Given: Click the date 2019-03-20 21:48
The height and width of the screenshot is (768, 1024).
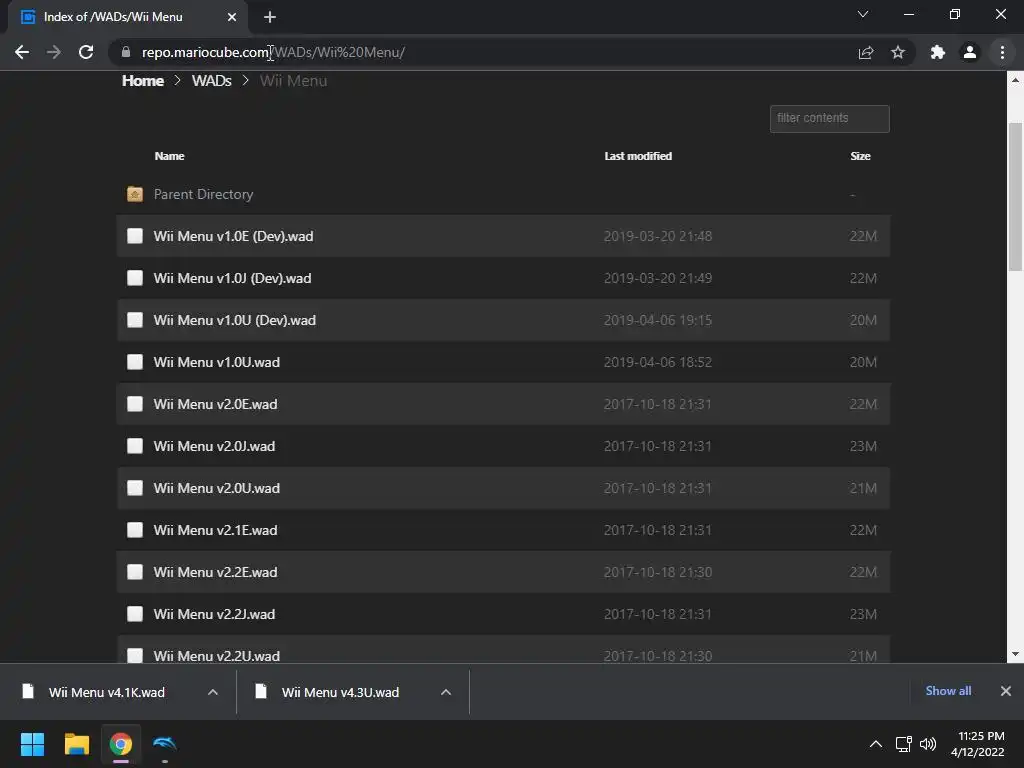Looking at the screenshot, I should [x=658, y=236].
